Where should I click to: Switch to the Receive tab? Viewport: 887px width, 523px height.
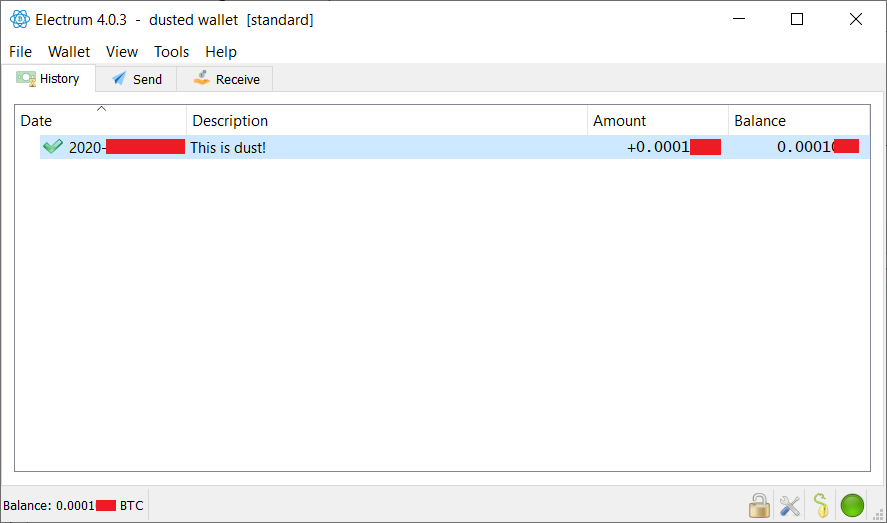click(x=225, y=79)
